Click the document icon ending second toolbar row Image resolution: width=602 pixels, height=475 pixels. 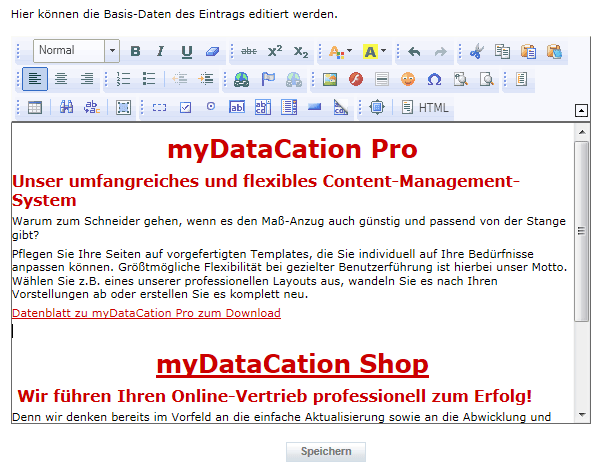(x=521, y=79)
